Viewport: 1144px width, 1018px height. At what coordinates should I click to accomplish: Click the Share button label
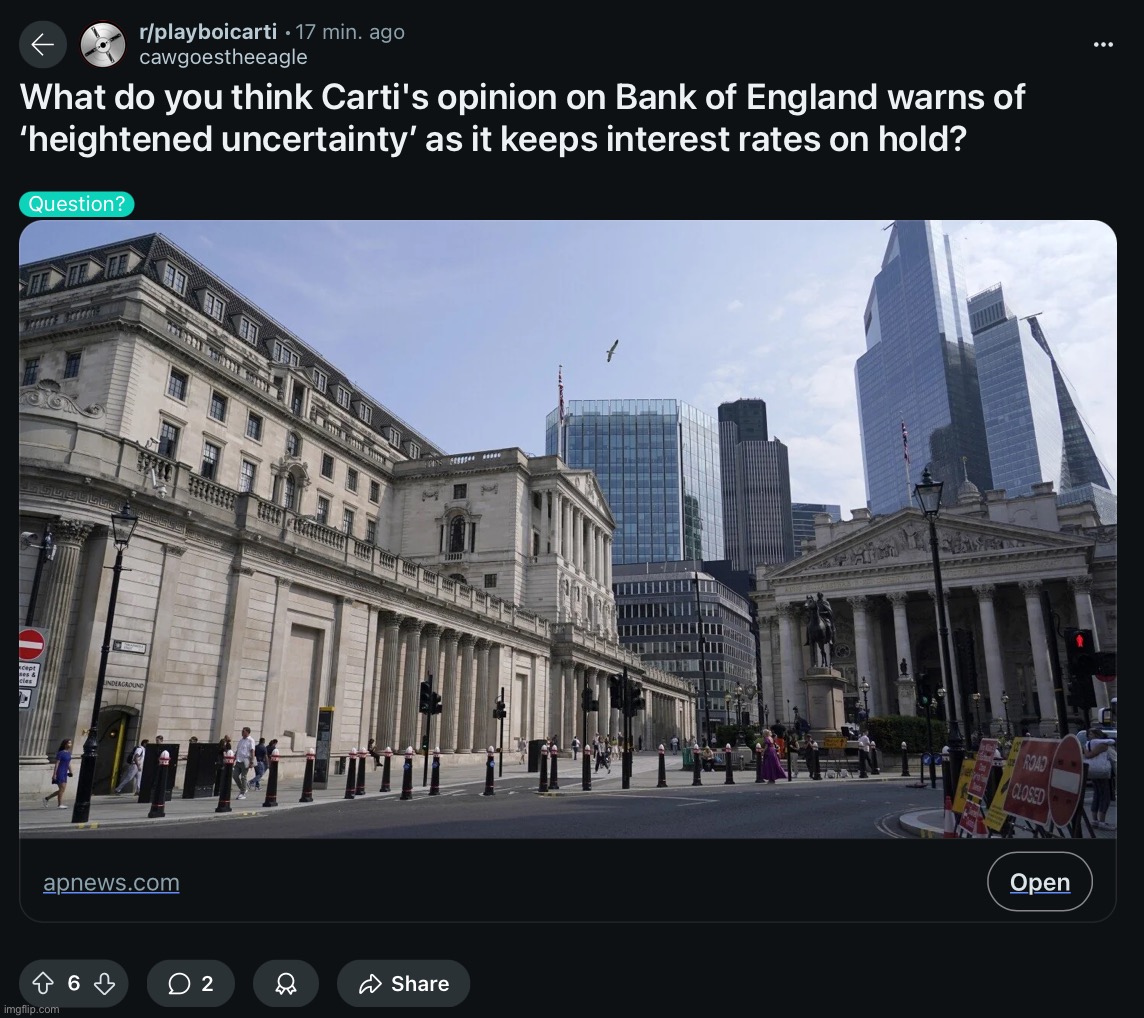(420, 983)
